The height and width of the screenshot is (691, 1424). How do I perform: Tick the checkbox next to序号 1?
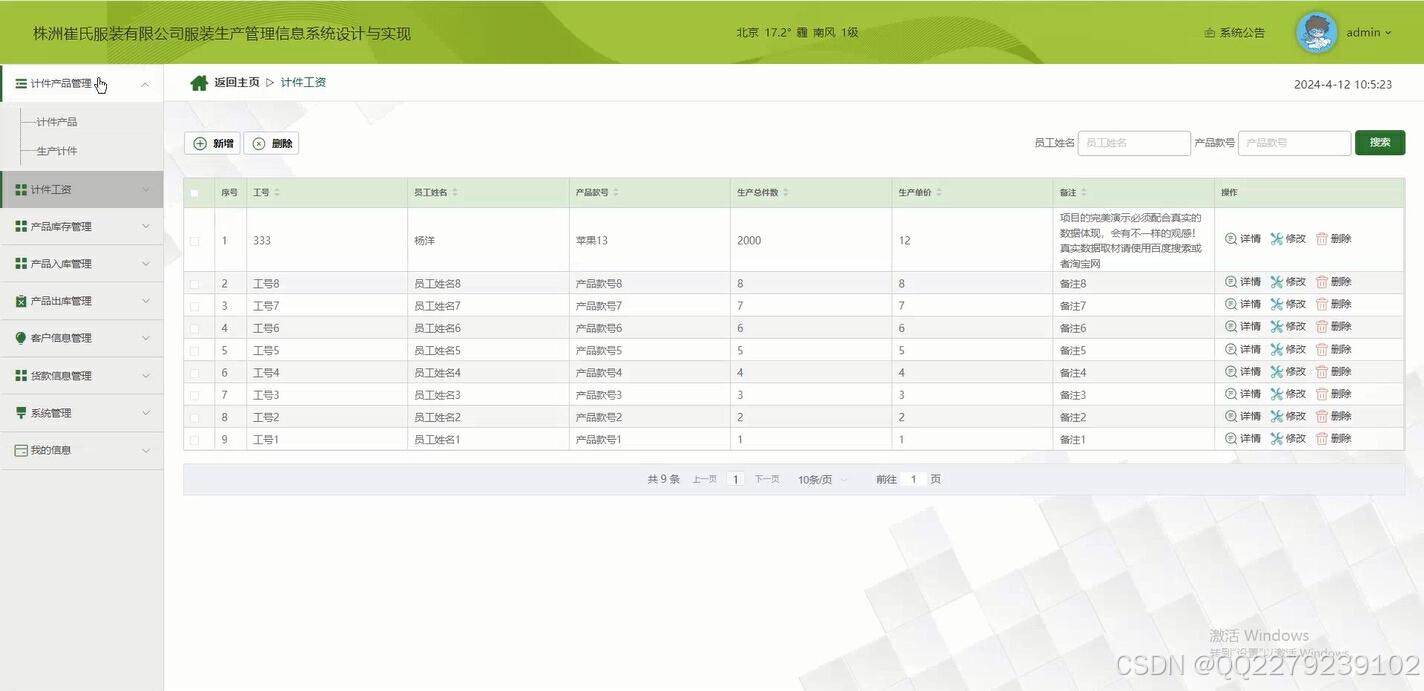[196, 240]
